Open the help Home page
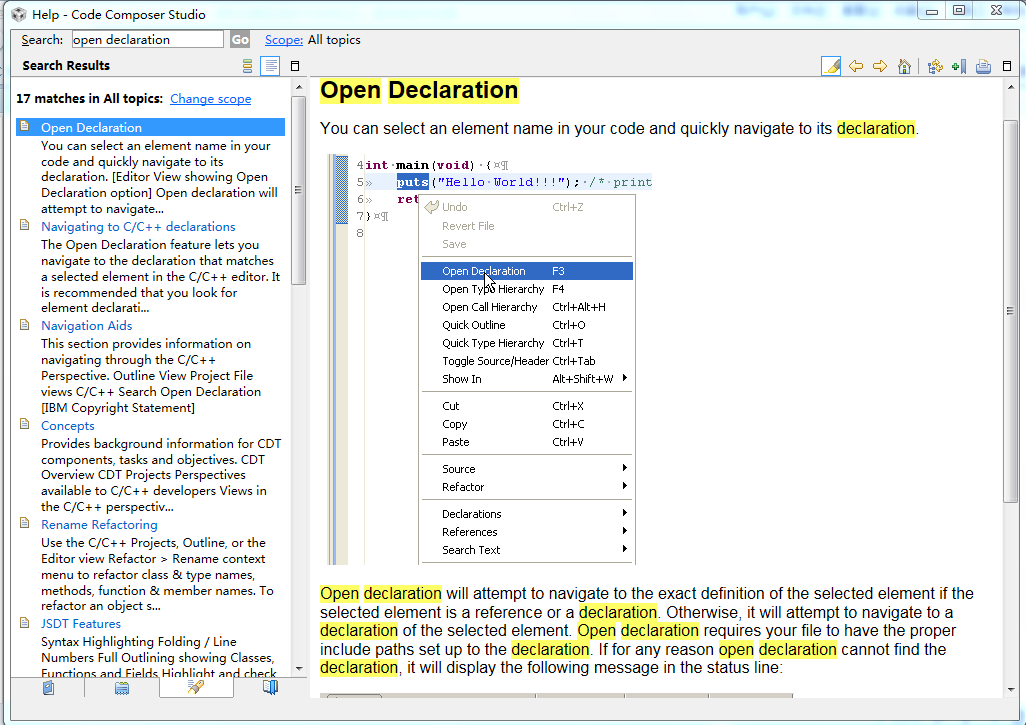The height and width of the screenshot is (725, 1026). (904, 66)
